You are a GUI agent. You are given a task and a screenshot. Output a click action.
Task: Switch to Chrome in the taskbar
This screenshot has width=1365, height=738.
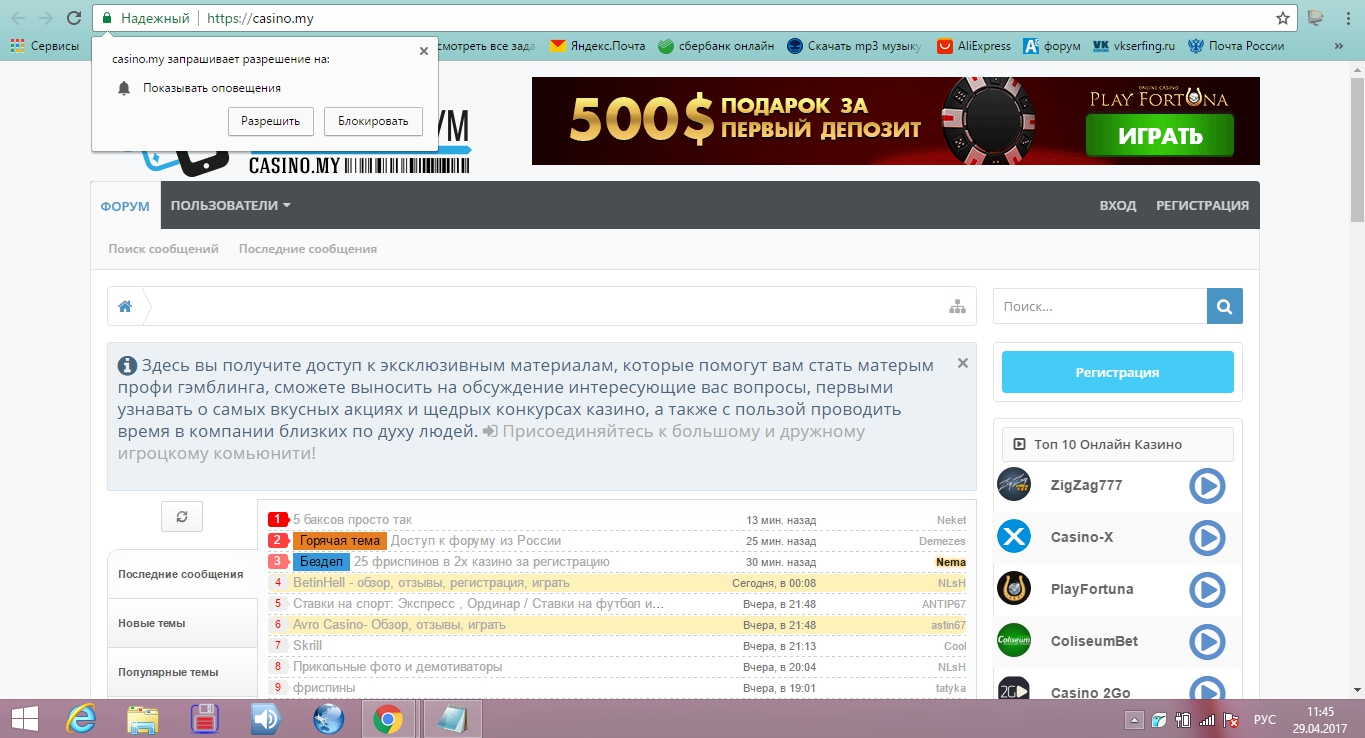(388, 719)
